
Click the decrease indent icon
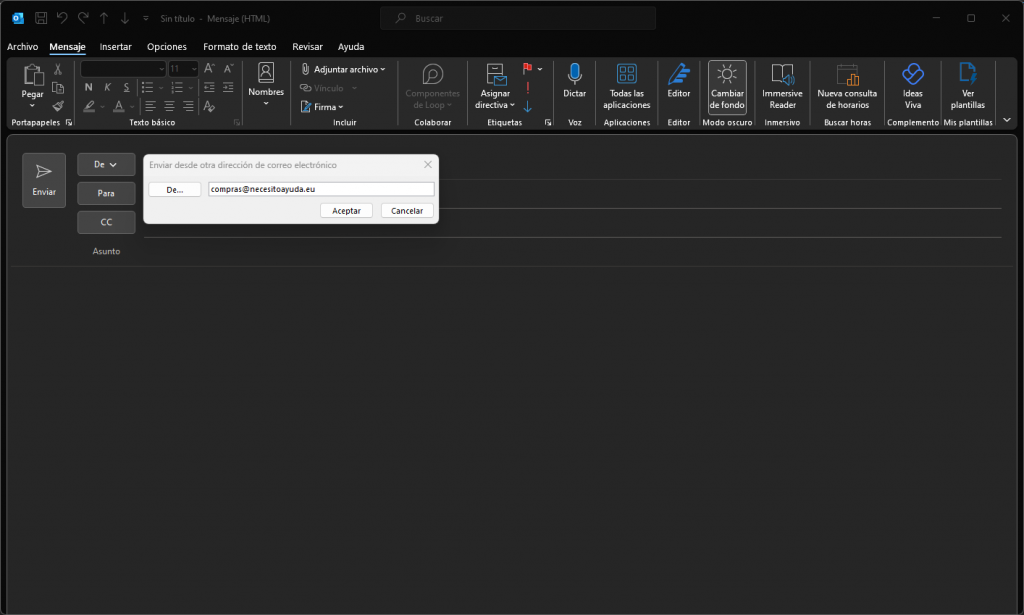click(x=209, y=87)
